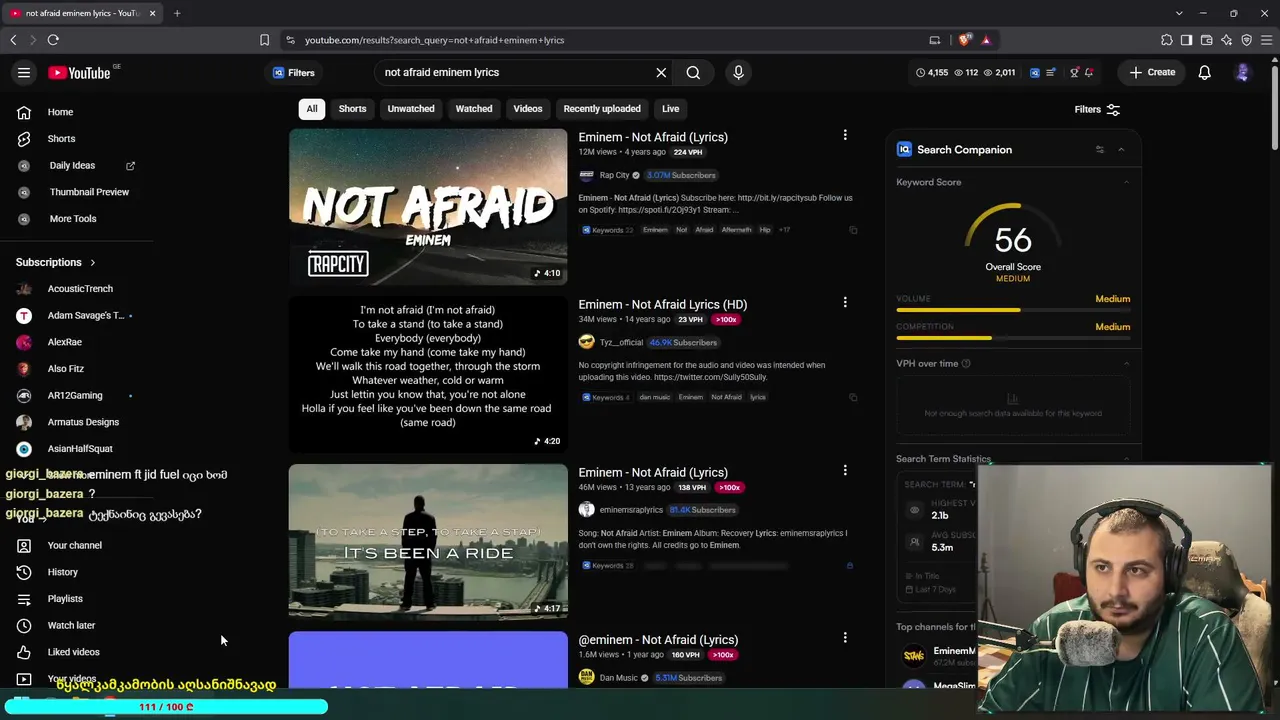Open the vidIQ alerts bell icon
Image resolution: width=1280 pixels, height=720 pixels.
[1089, 72]
